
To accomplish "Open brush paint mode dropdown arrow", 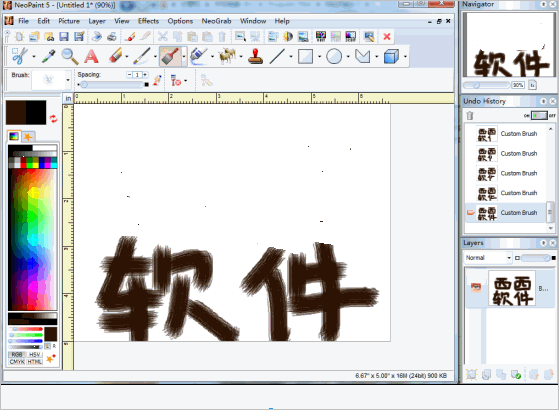I will click(x=185, y=81).
